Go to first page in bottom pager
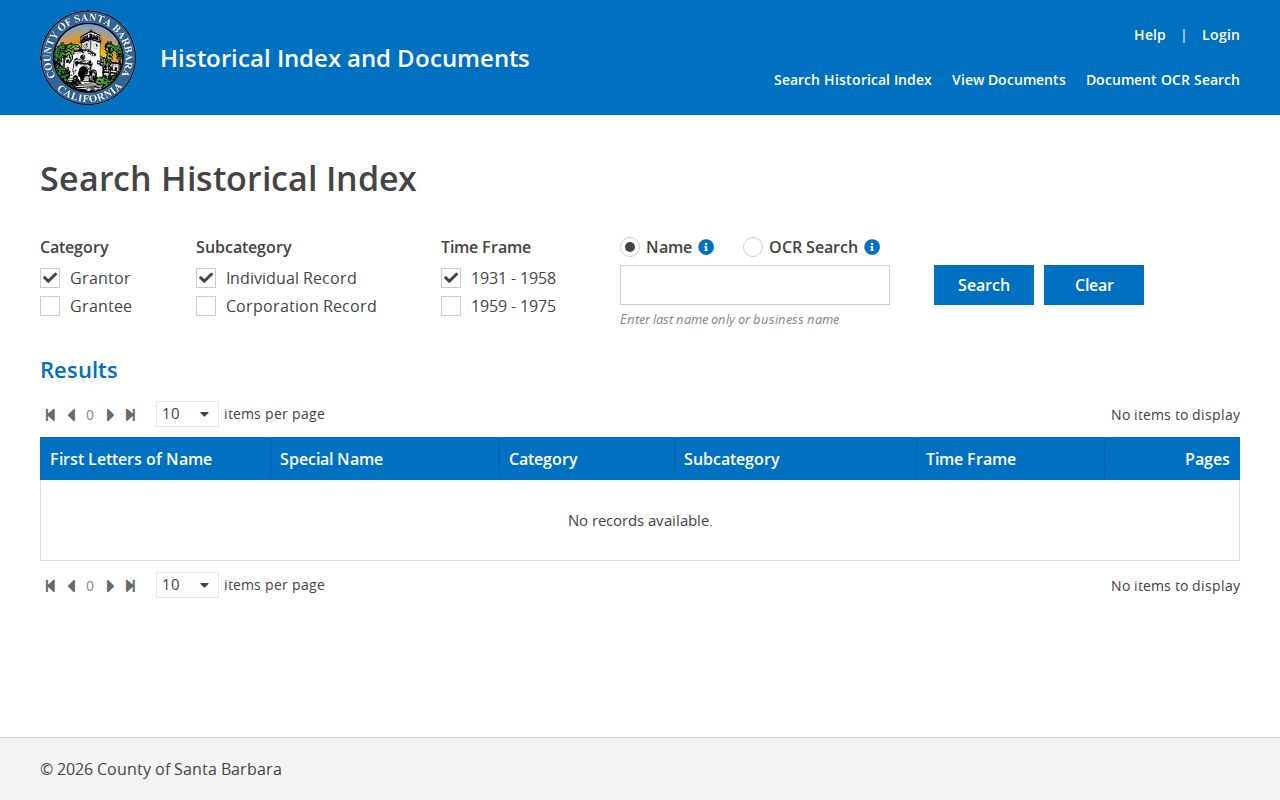The image size is (1280, 800). click(50, 586)
